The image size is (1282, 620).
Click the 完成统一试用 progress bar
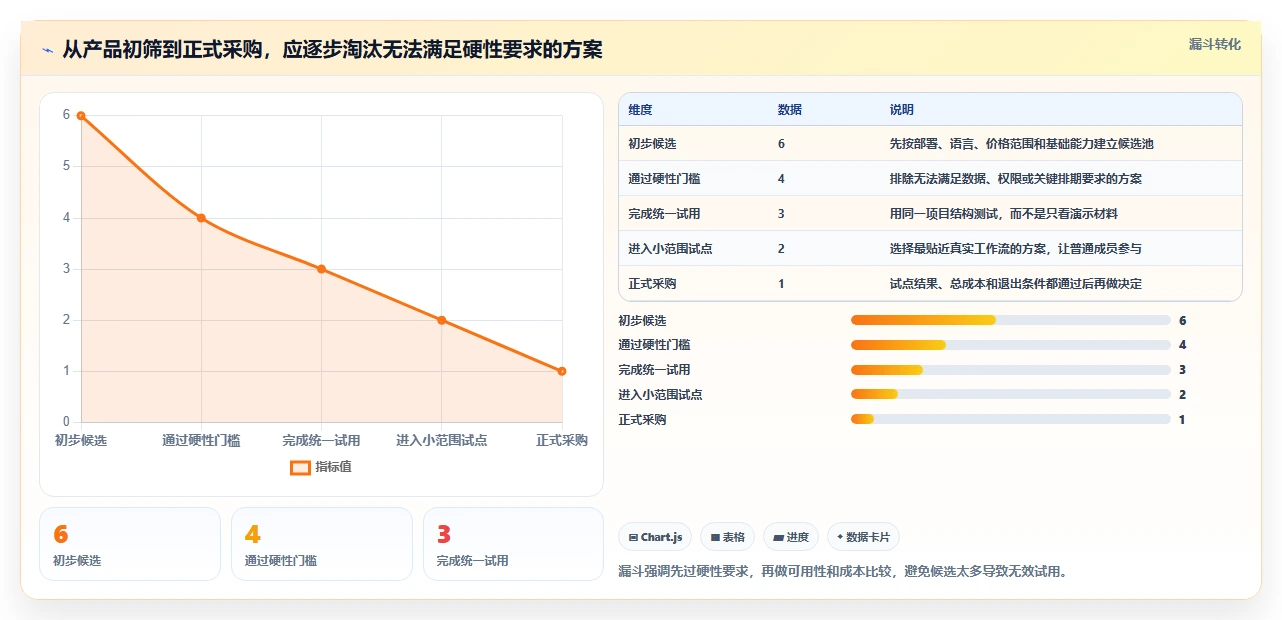point(1010,370)
